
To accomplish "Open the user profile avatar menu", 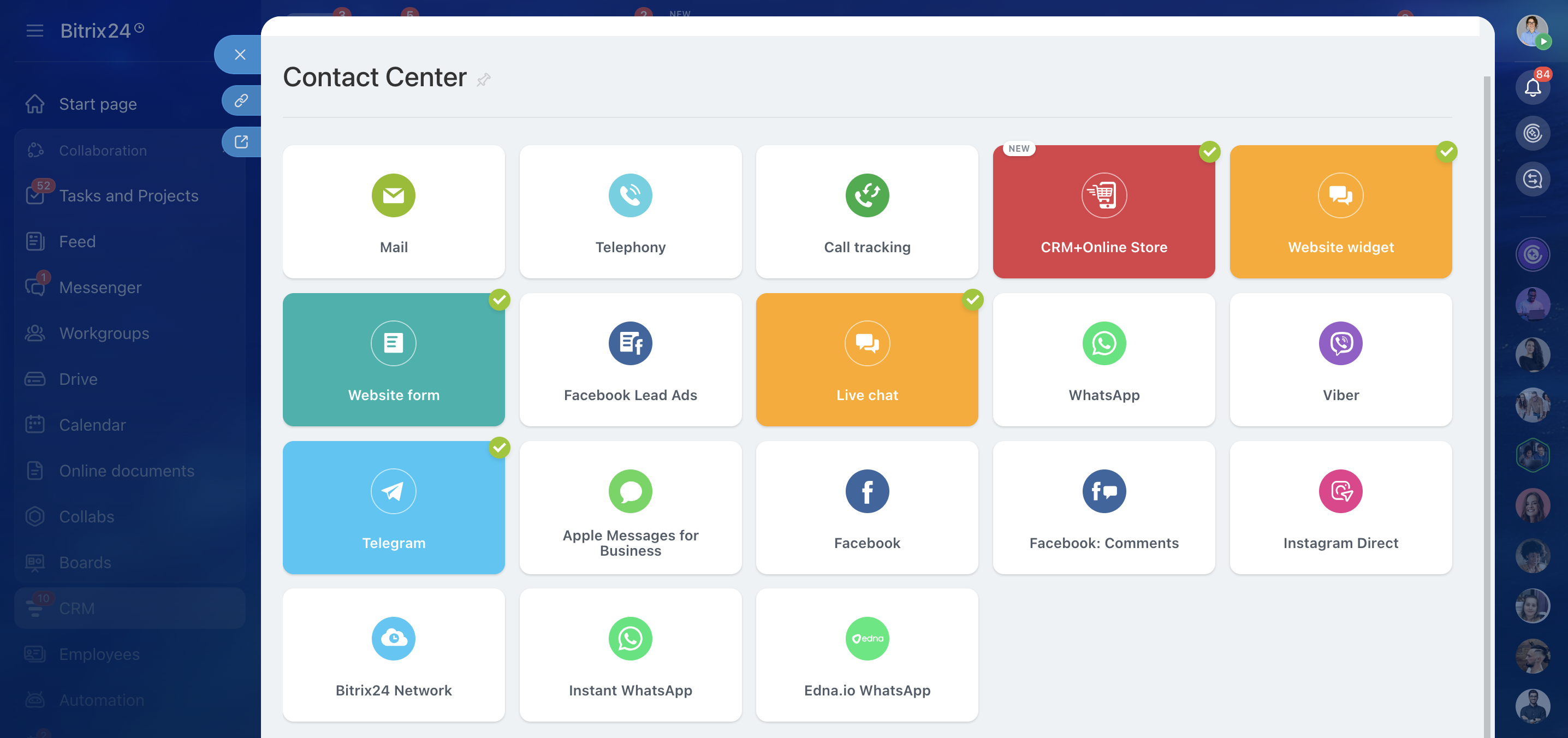I will pyautogui.click(x=1531, y=31).
